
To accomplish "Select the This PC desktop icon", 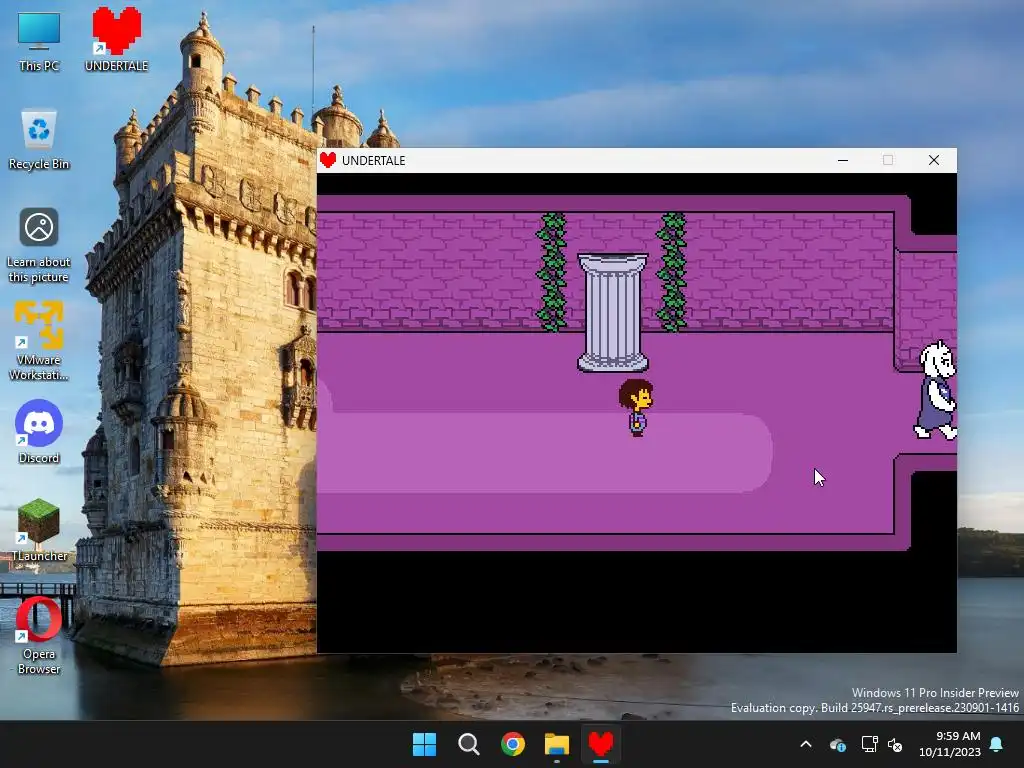I will (39, 41).
